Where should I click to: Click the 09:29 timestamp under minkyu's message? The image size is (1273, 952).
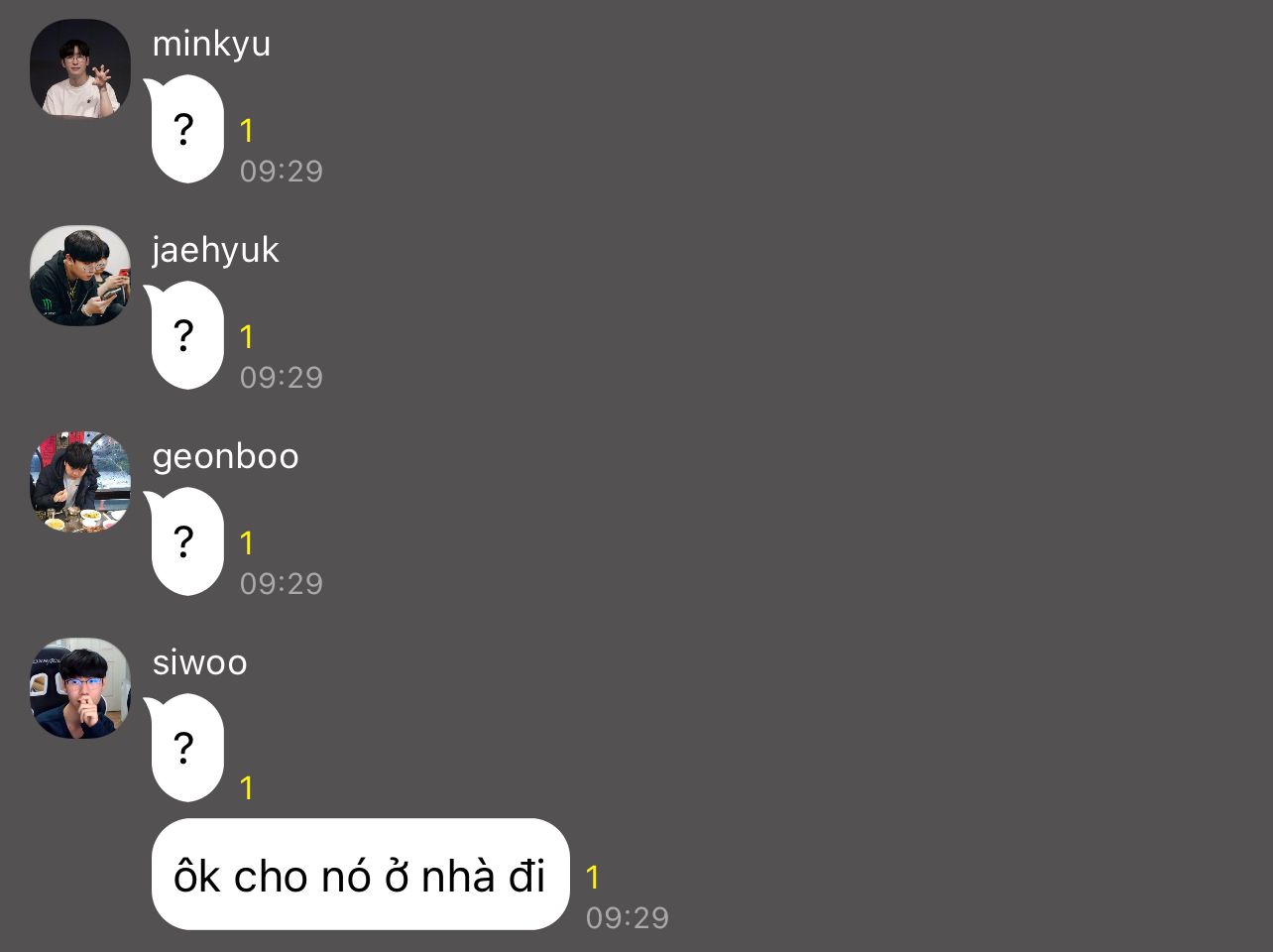pyautogui.click(x=282, y=172)
